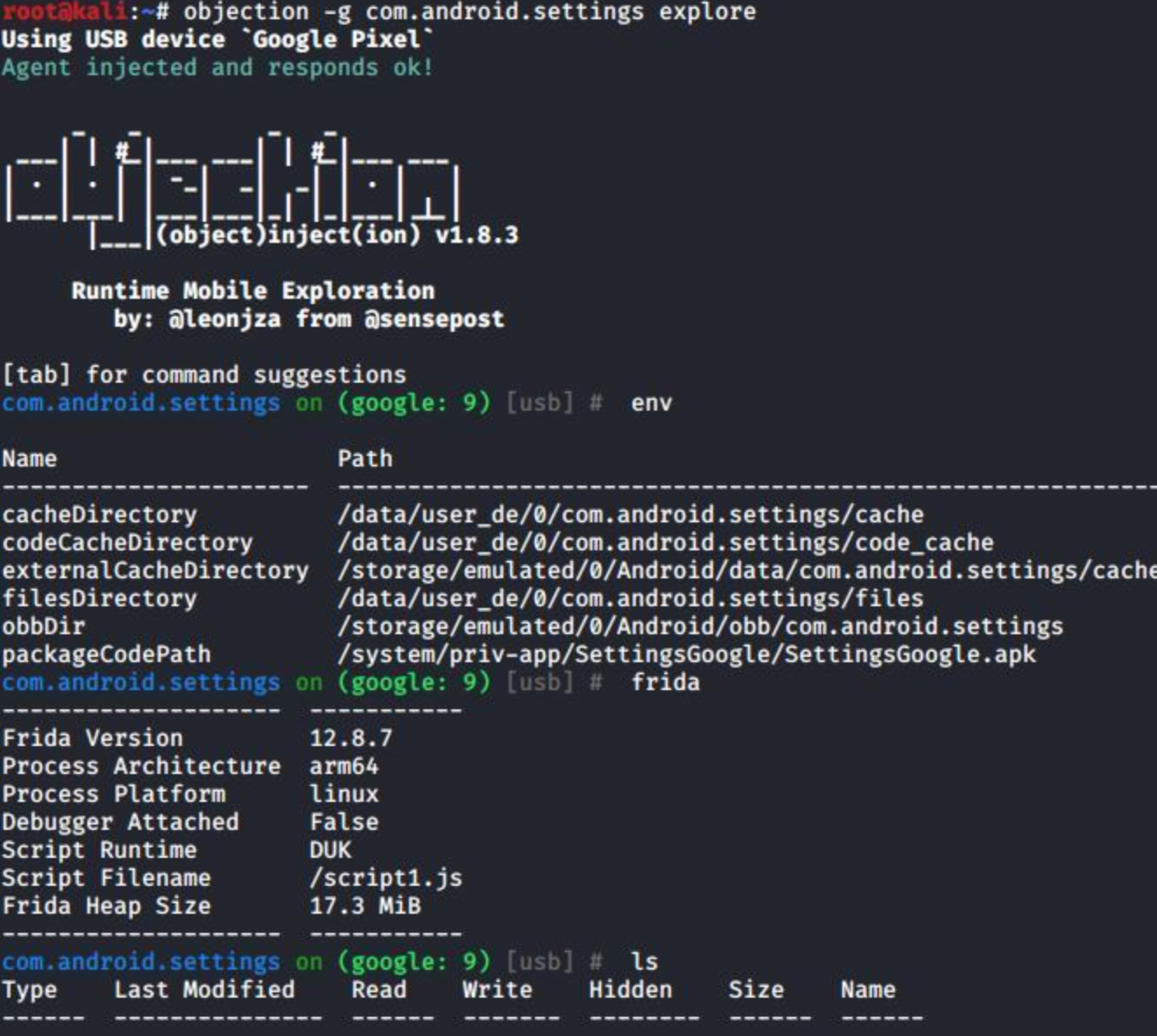This screenshot has width=1157, height=1036.
Task: Select the 'Debugger Attached' label
Action: (121, 822)
